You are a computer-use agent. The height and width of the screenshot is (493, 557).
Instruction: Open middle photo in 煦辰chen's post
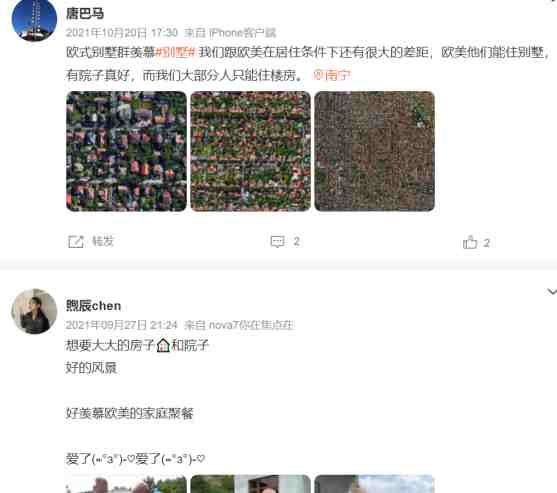(x=250, y=484)
